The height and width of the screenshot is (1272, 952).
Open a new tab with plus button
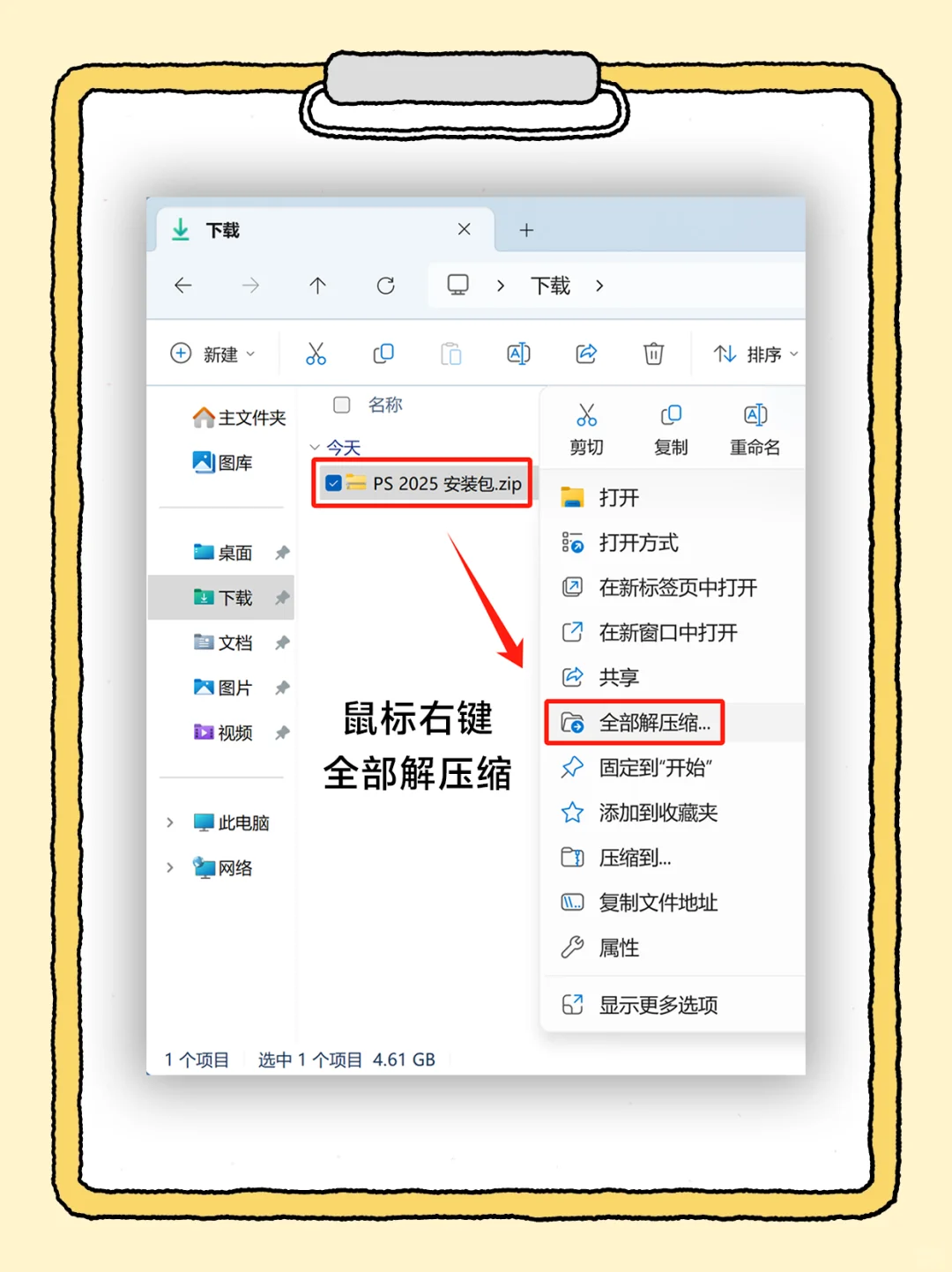(526, 230)
